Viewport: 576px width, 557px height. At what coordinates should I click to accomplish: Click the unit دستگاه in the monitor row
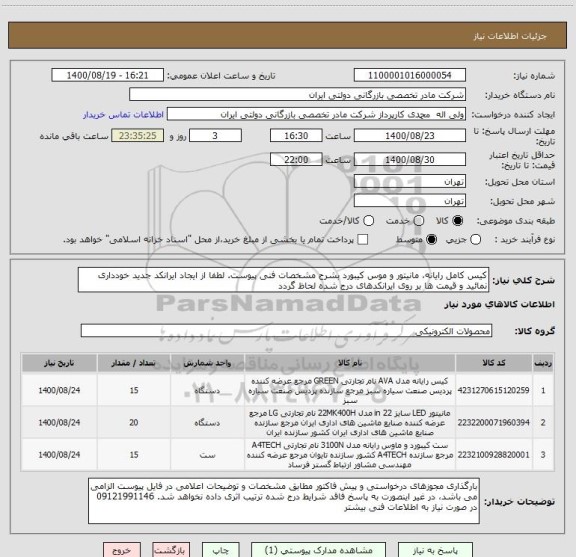(207, 423)
